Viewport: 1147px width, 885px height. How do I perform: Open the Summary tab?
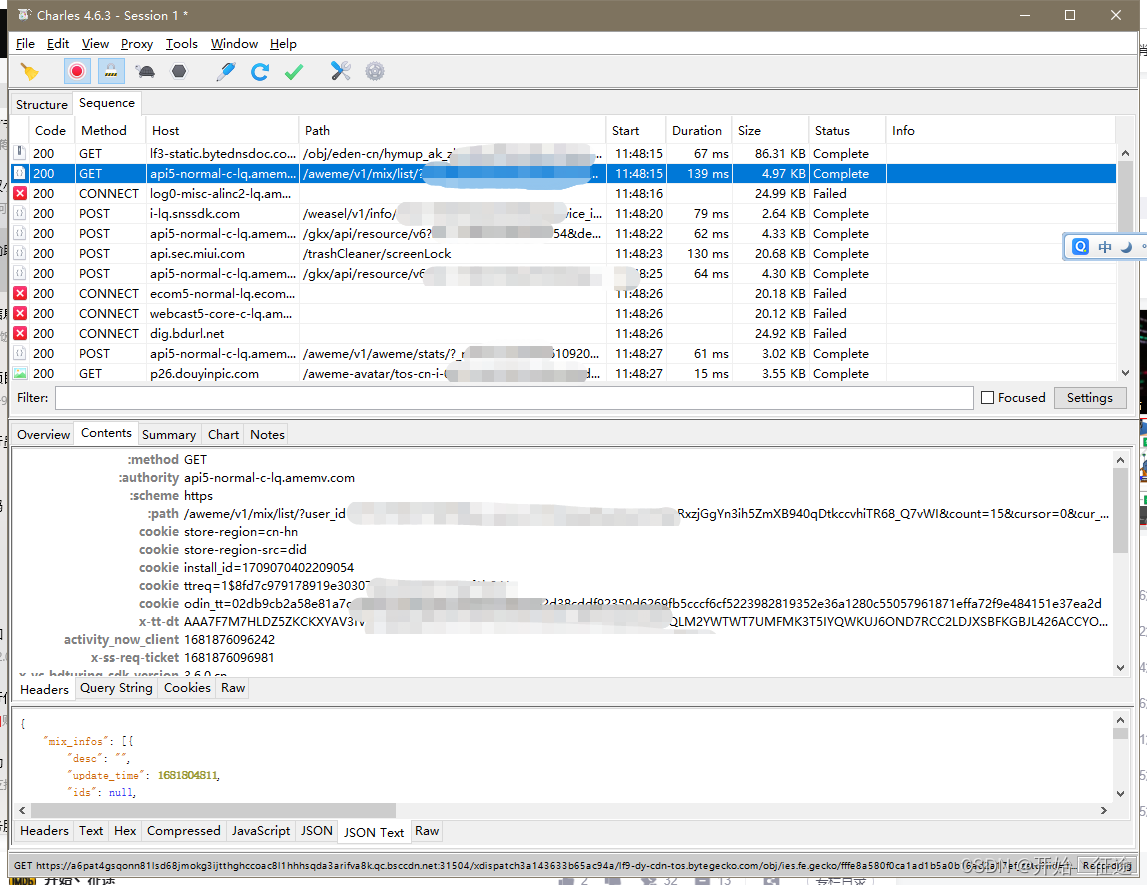[169, 434]
